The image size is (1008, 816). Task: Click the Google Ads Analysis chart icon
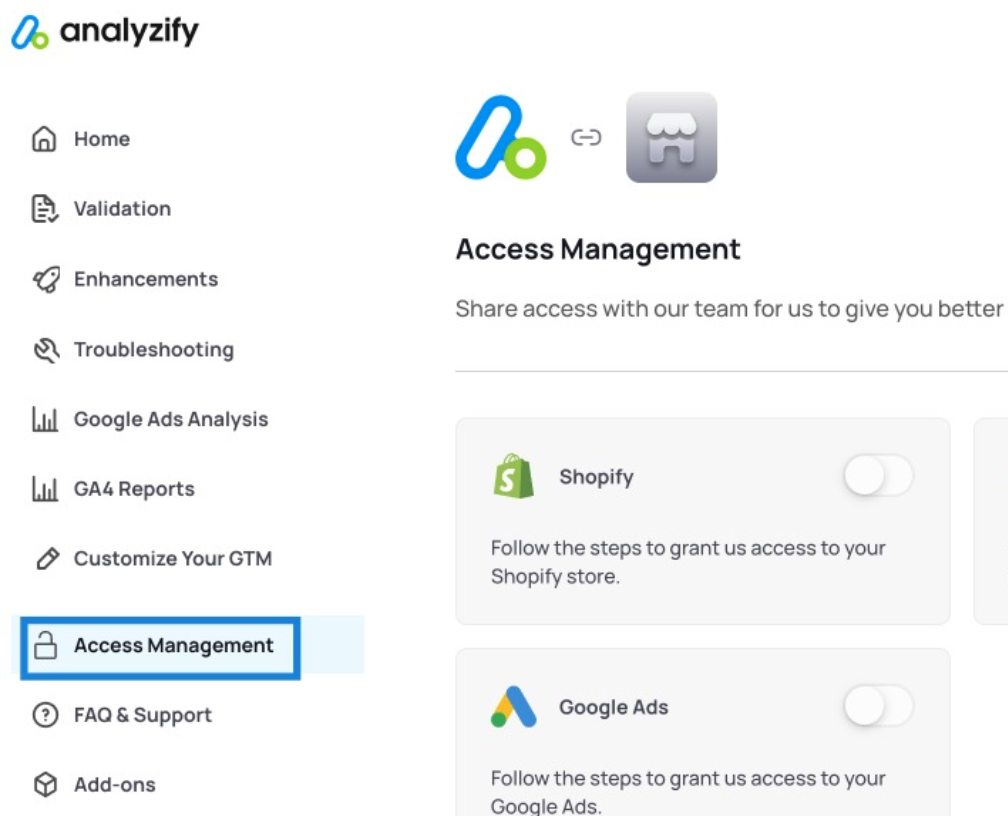coord(45,419)
